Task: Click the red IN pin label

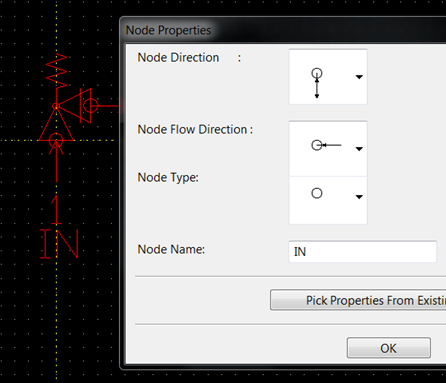Action: tap(59, 244)
